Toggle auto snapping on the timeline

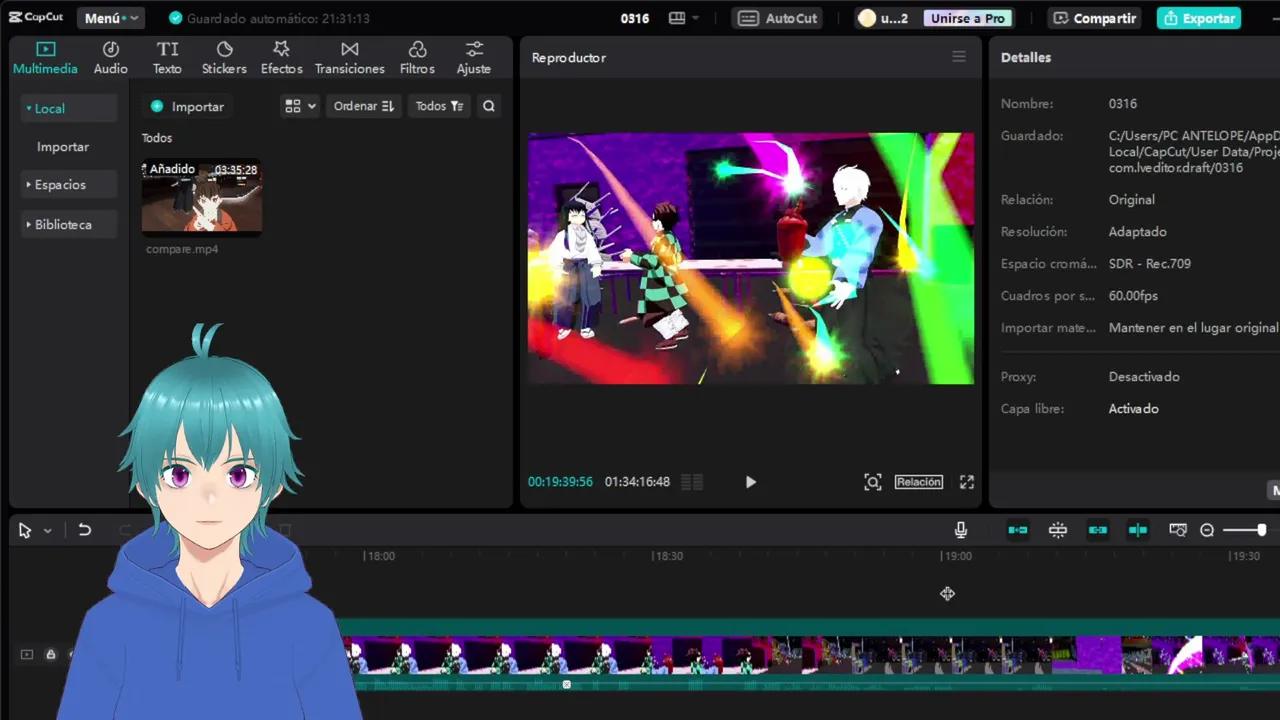click(1058, 530)
